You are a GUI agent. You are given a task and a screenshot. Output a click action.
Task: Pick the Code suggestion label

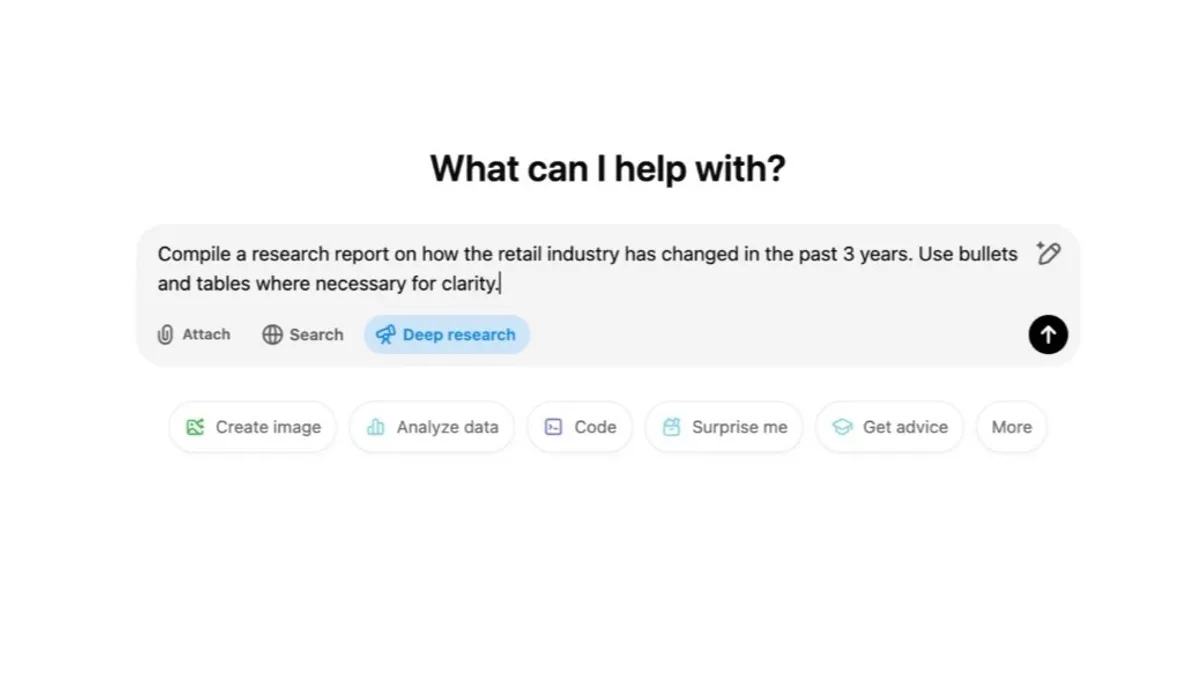click(595, 427)
